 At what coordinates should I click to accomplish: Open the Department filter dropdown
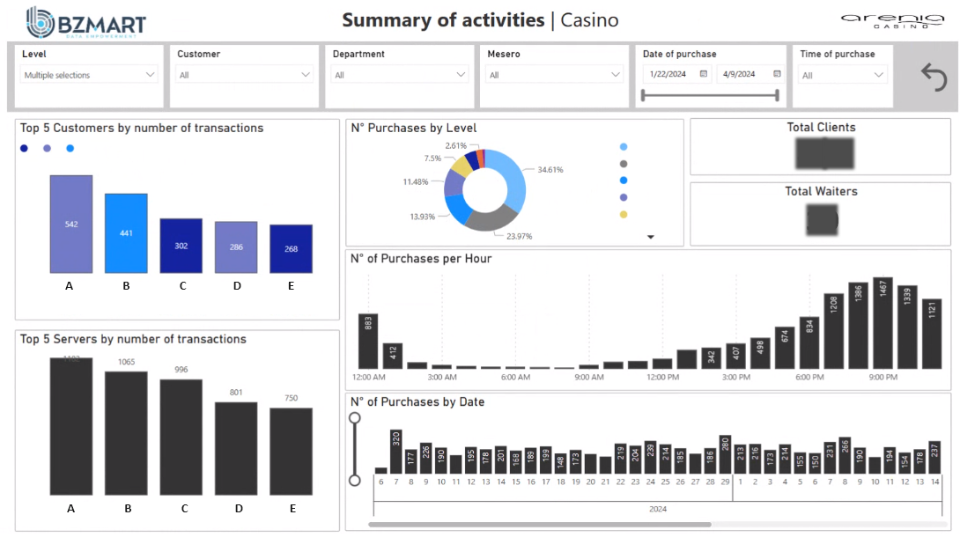399,75
